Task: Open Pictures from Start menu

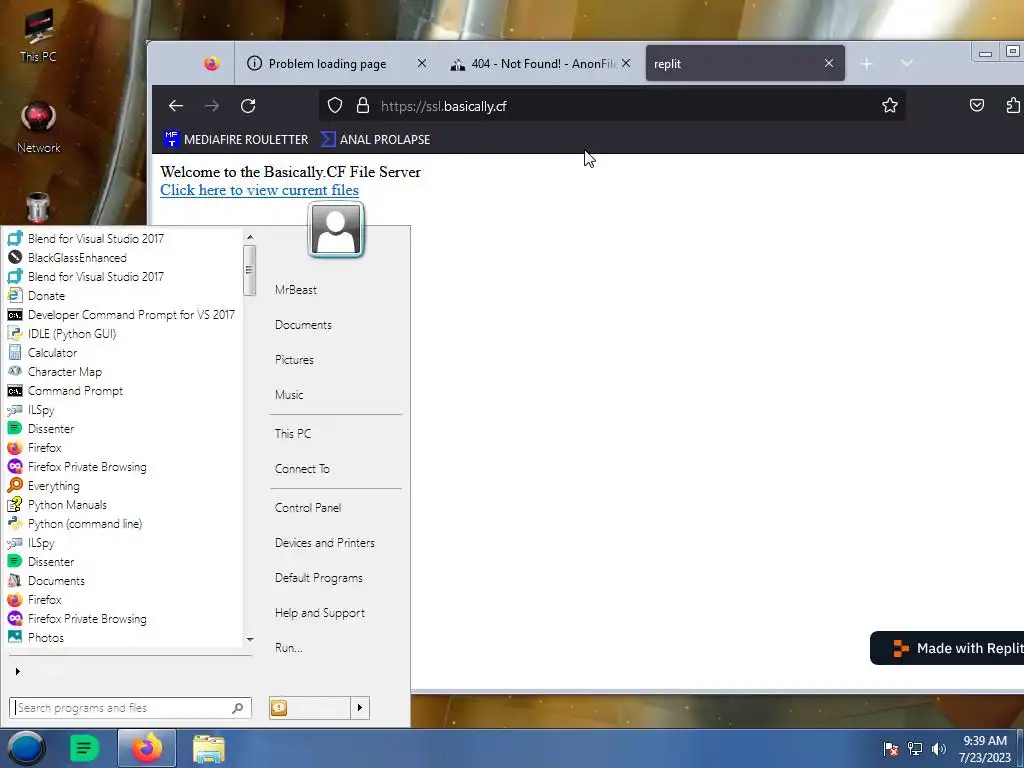Action: [x=295, y=360]
